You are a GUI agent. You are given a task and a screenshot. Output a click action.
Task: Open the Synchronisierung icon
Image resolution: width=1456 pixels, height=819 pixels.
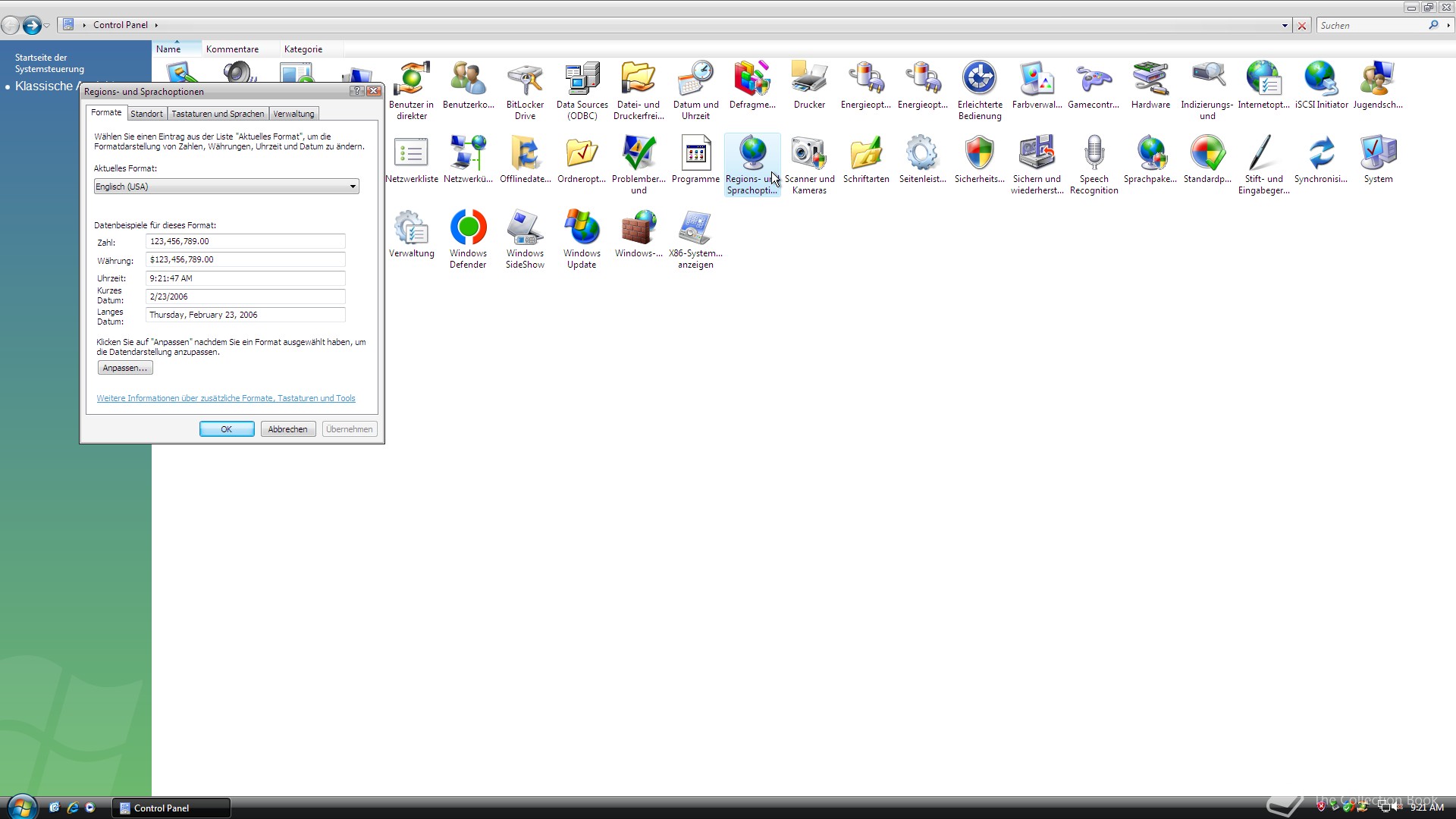pyautogui.click(x=1321, y=159)
